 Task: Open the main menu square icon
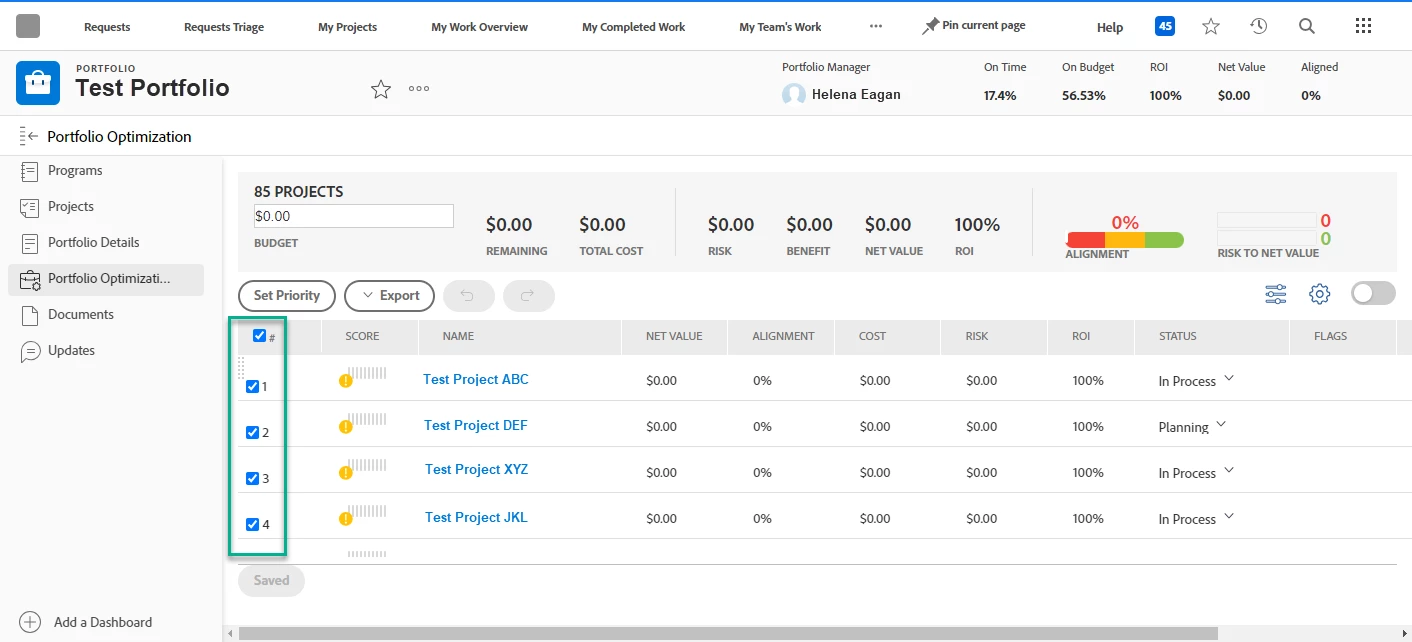(28, 26)
